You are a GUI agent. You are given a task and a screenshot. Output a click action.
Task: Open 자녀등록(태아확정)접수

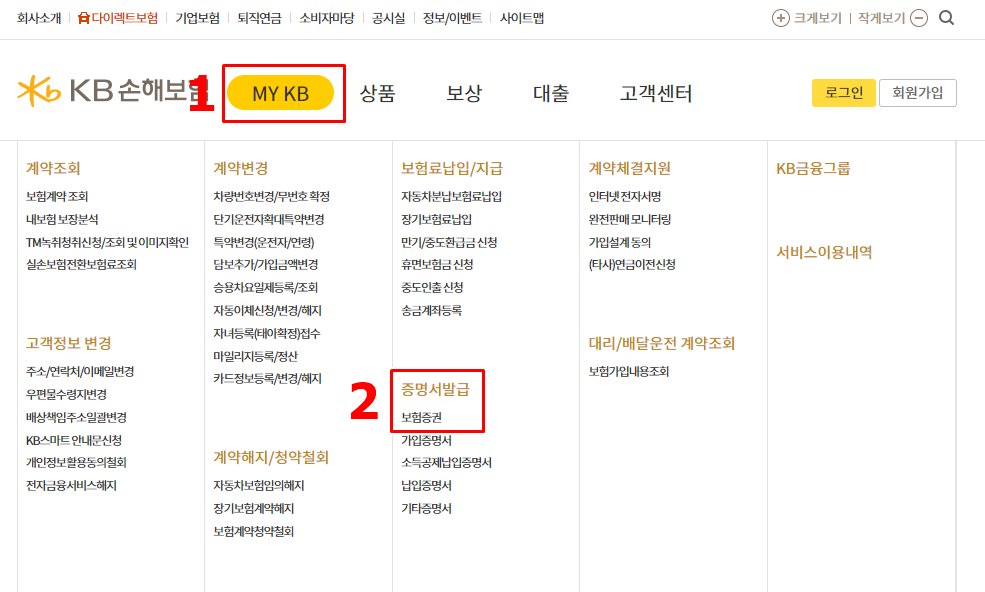267,333
